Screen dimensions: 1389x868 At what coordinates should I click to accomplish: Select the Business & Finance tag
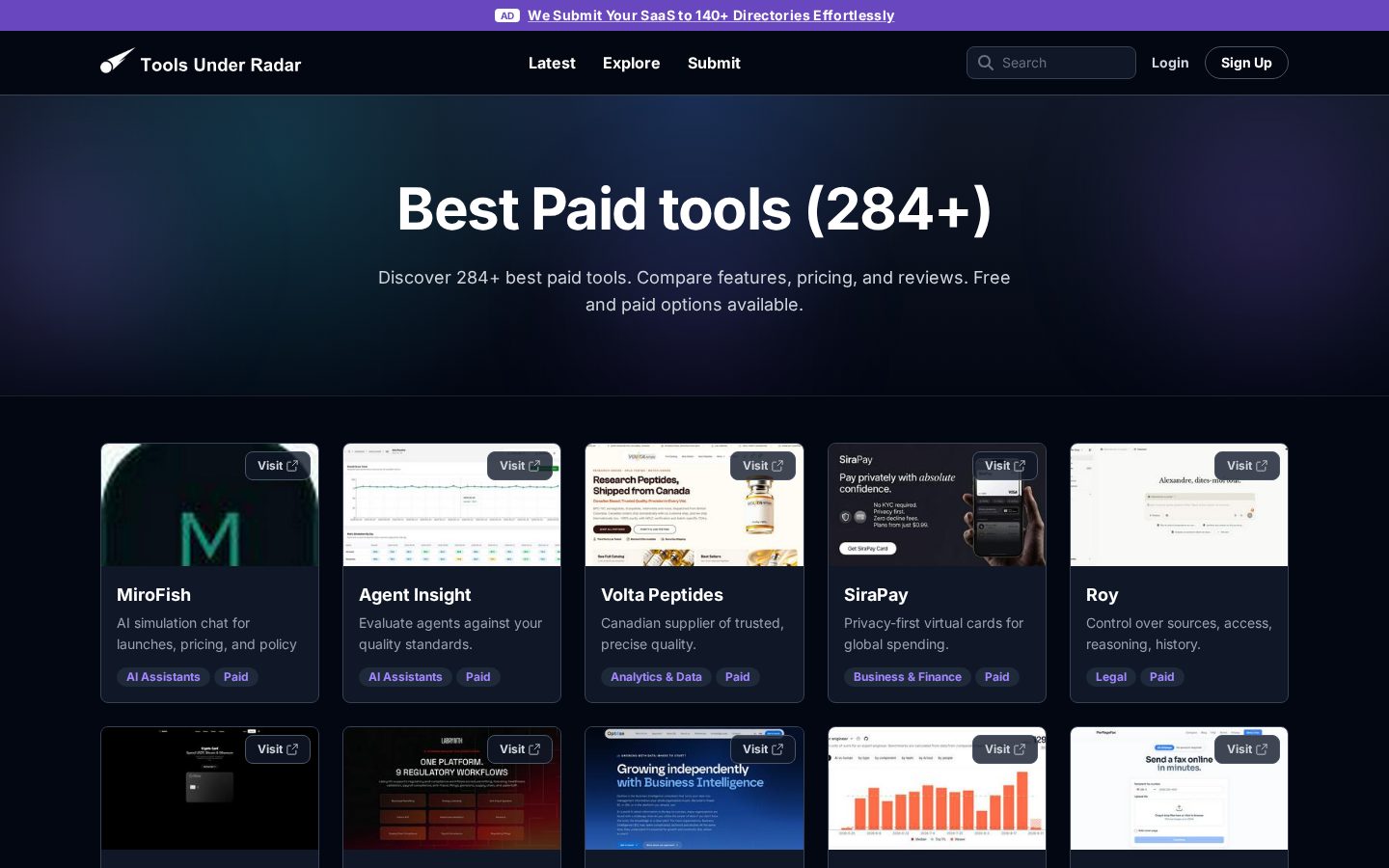pyautogui.click(x=908, y=677)
